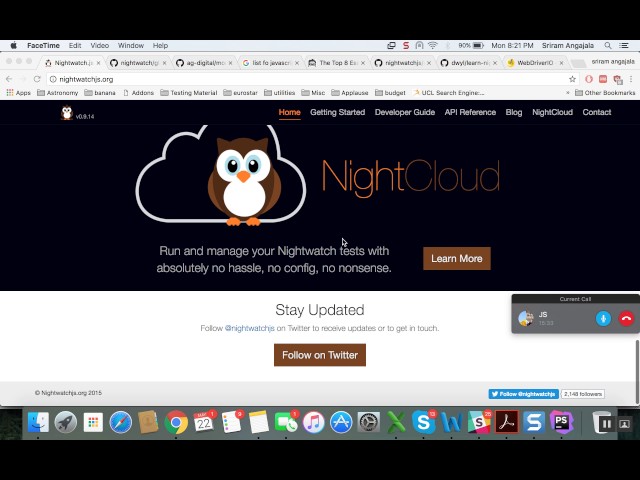The height and width of the screenshot is (480, 640).
Task: Open Google Chrome from the Dock
Action: point(176,422)
